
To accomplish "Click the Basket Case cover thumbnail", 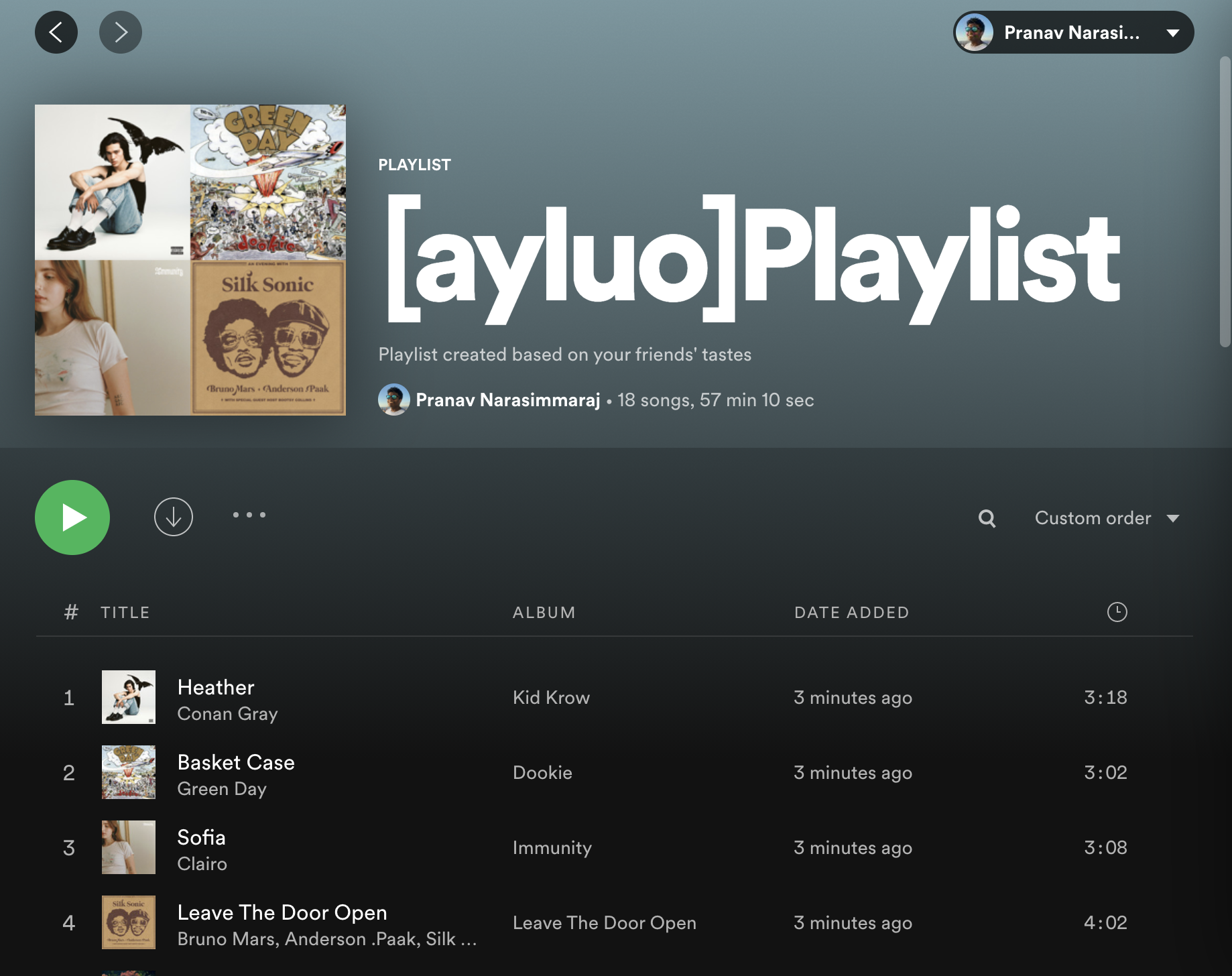I will click(129, 772).
